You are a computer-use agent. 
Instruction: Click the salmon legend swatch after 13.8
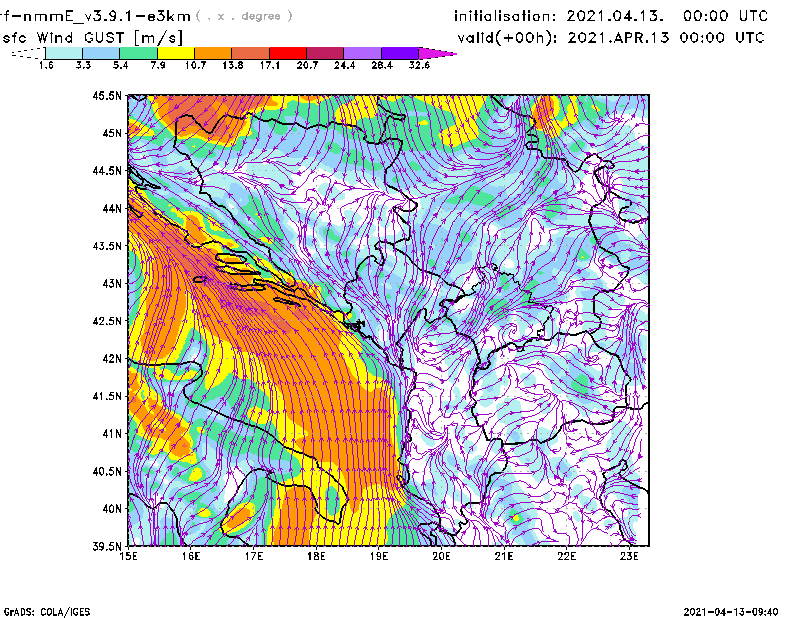251,53
